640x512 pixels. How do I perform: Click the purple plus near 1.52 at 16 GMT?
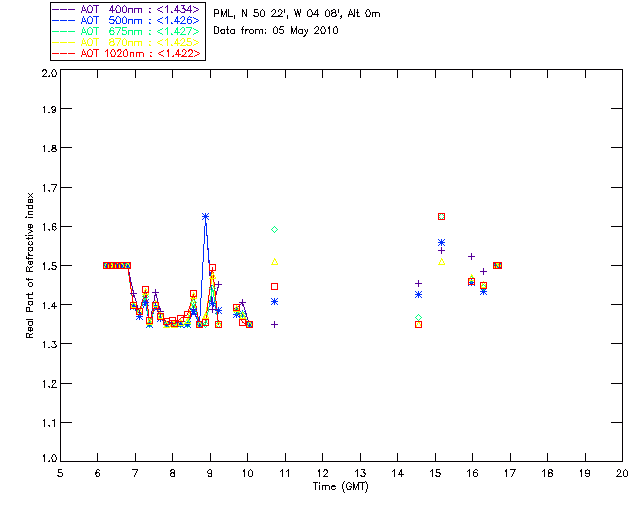(471, 256)
